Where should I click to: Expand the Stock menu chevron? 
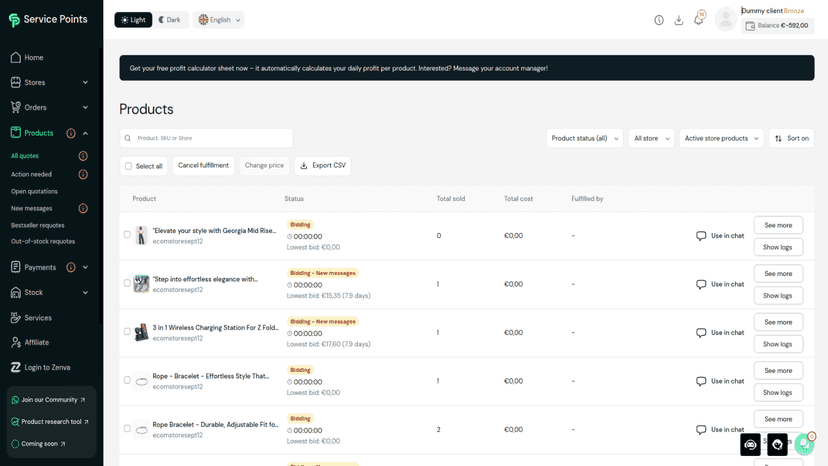tap(85, 293)
